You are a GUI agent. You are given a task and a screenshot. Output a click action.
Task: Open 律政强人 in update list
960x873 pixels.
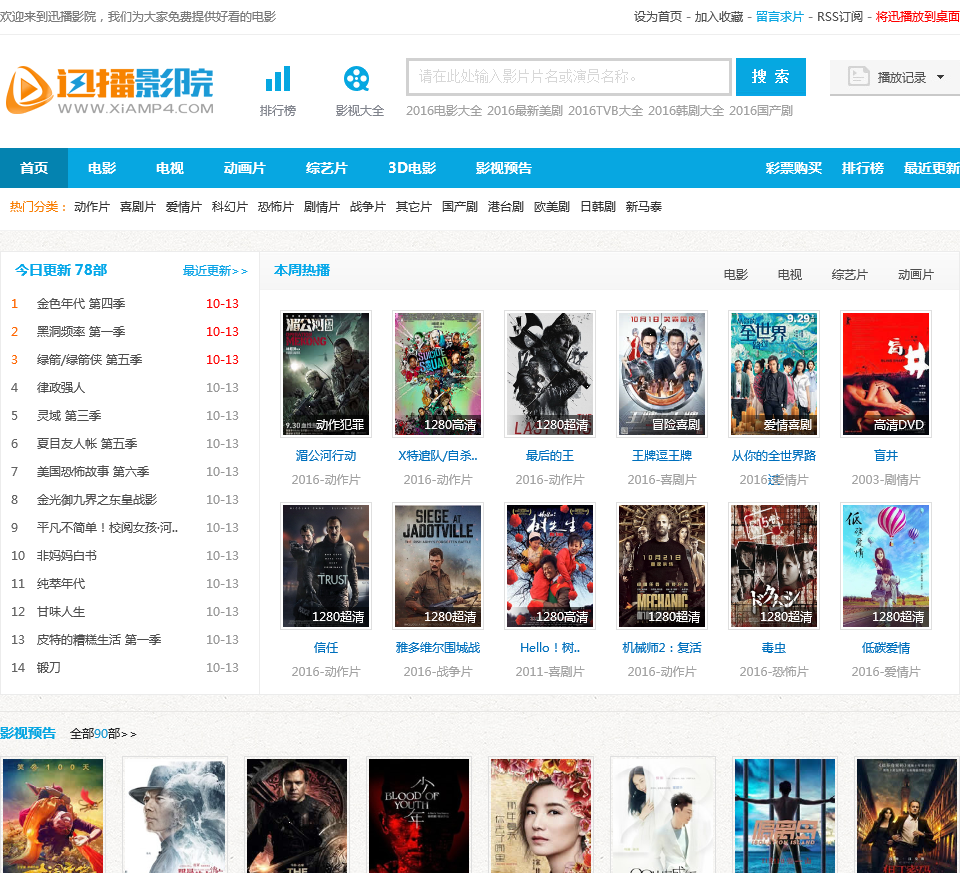coord(61,388)
